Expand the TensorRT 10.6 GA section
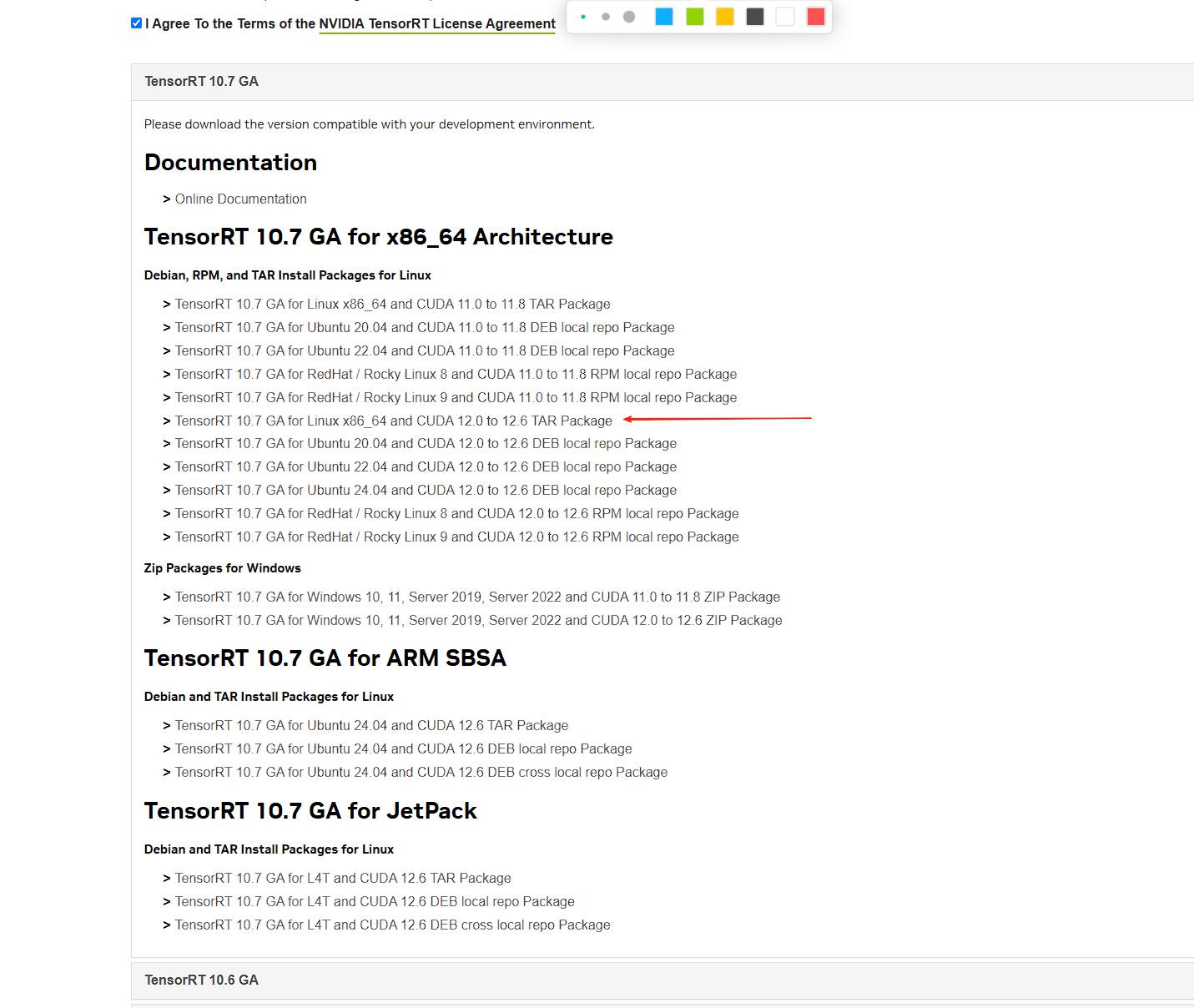The image size is (1194, 1008). coord(202,980)
